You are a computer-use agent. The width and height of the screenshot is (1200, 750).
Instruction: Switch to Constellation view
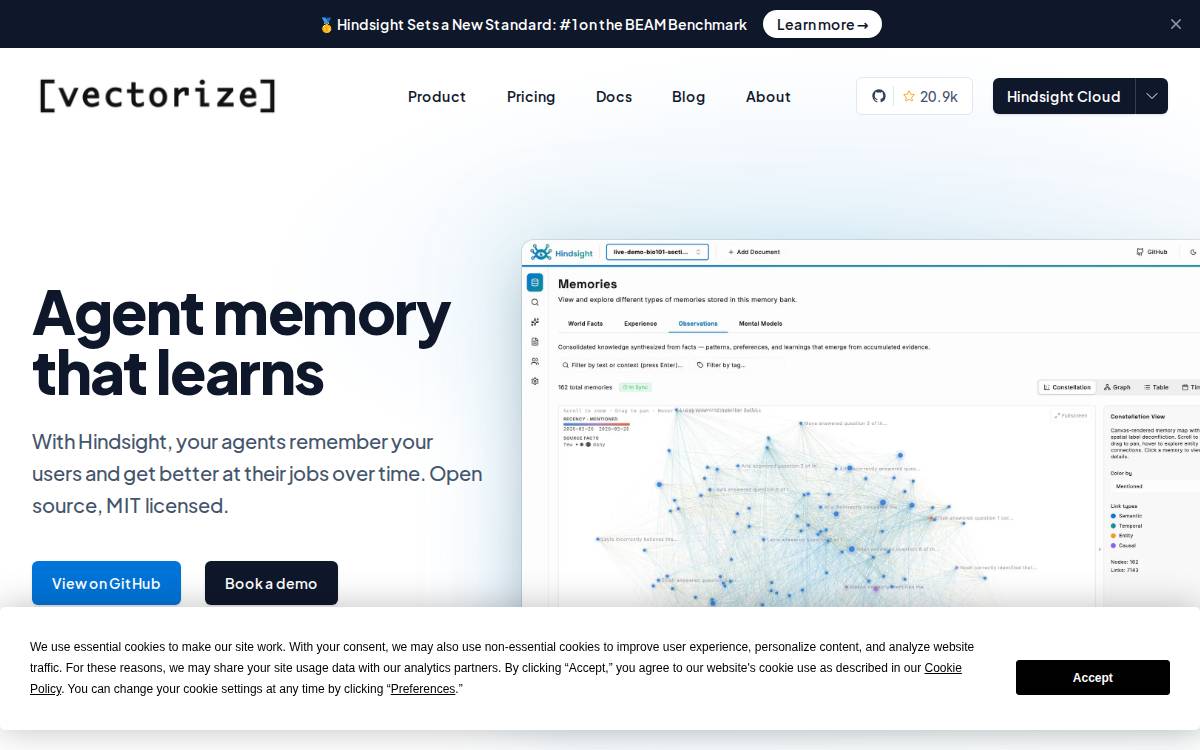(x=1068, y=387)
